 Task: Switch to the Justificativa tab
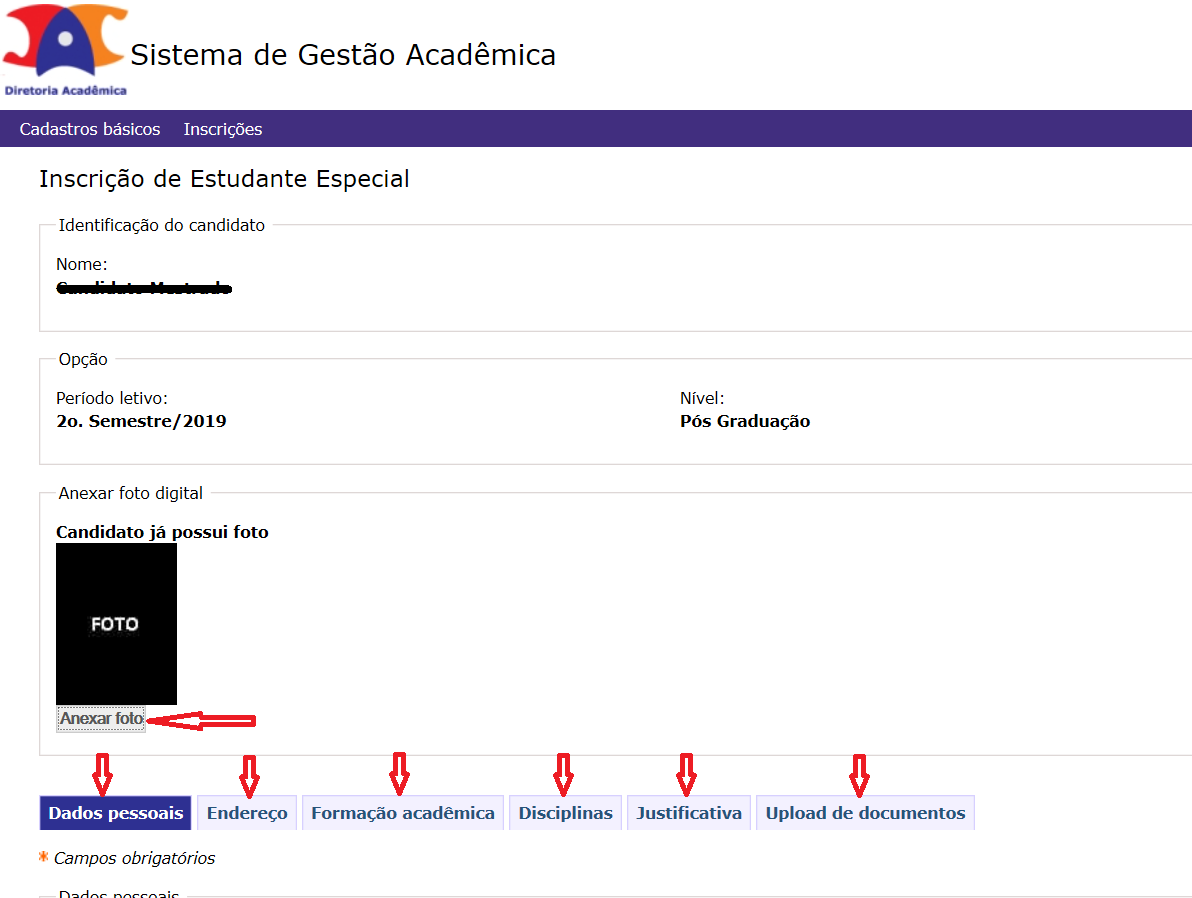(x=689, y=813)
